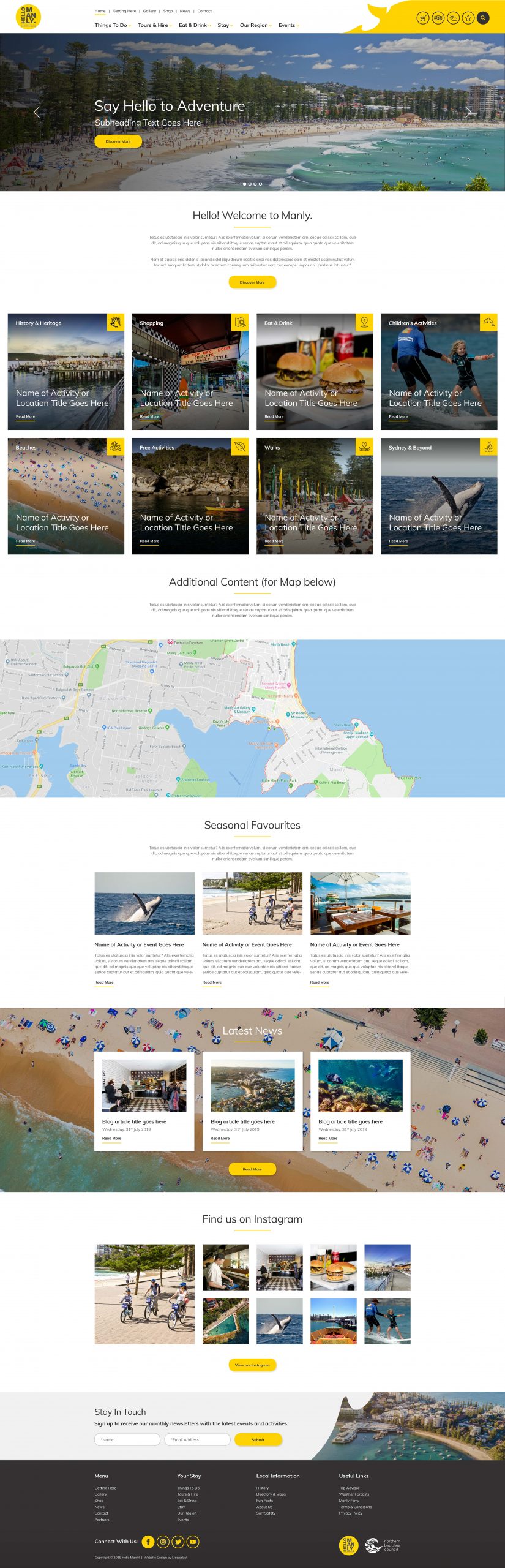Open the weather forecast icon in header
The height and width of the screenshot is (1568, 505).
[x=453, y=18]
